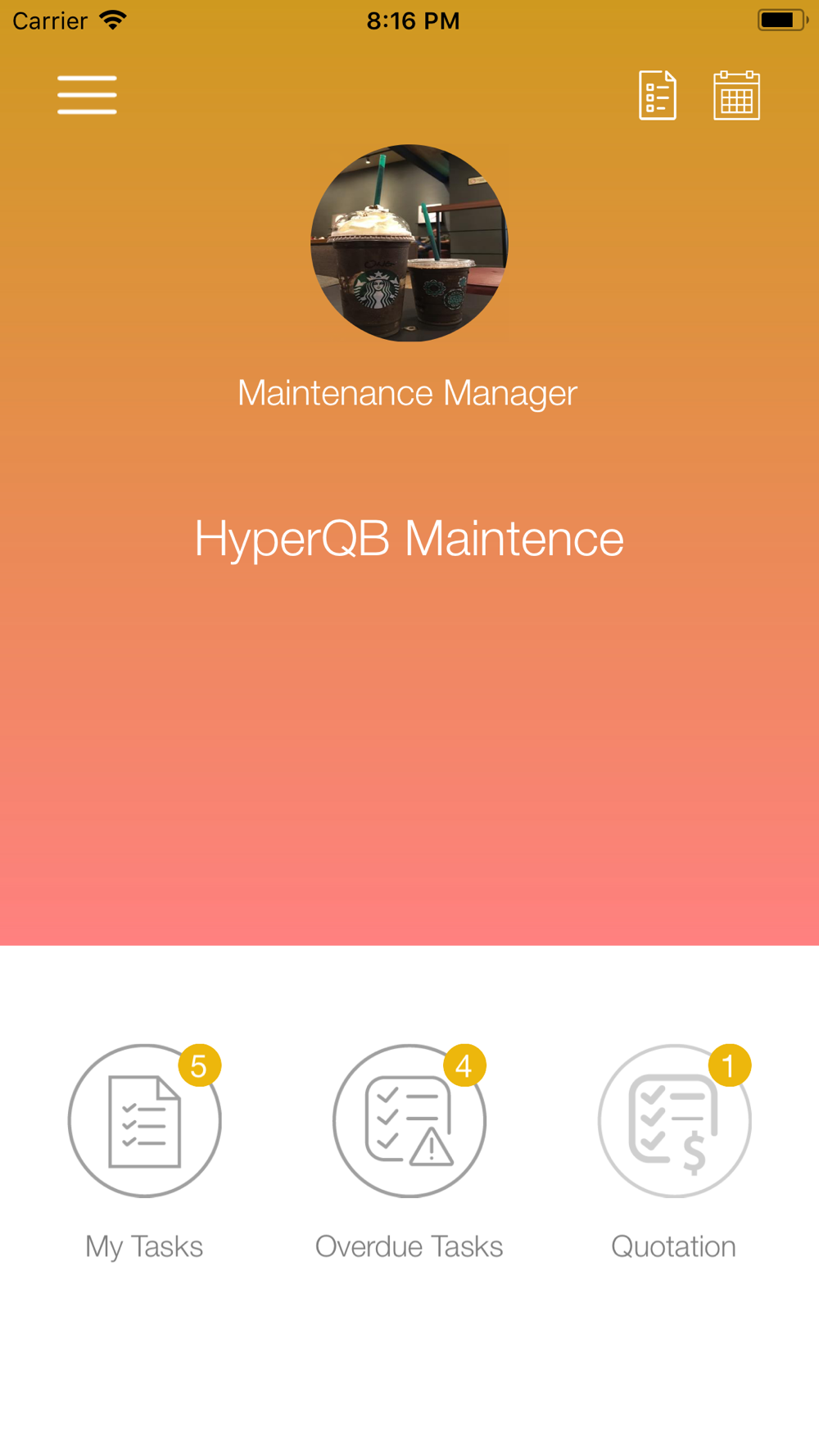Tap the Maintenance Manager title

(408, 394)
